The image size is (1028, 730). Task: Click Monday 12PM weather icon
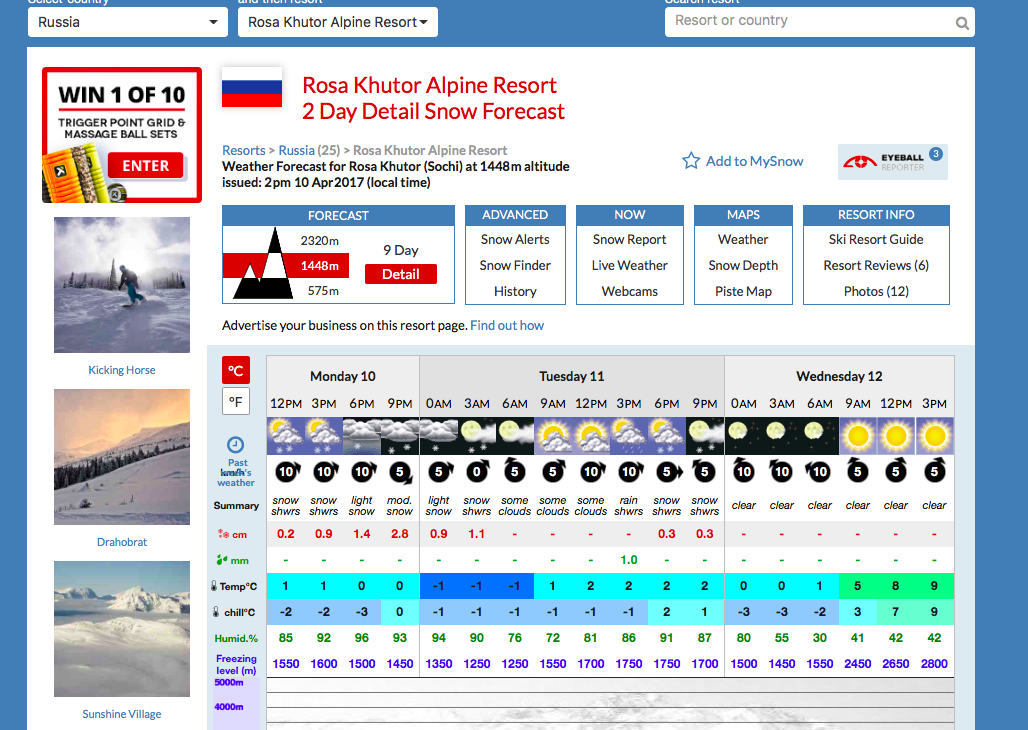click(286, 436)
